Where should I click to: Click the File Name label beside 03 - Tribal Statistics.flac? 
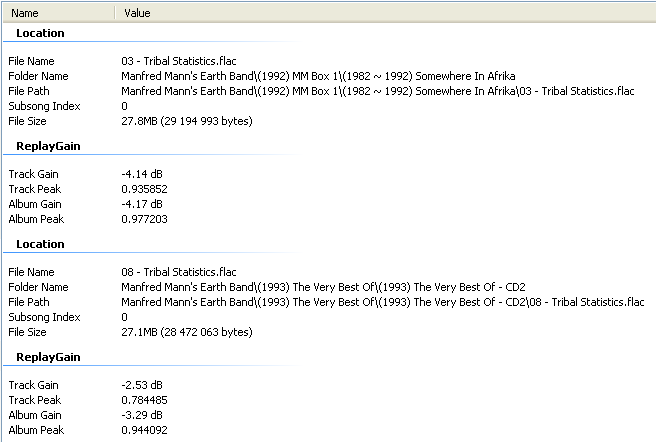(x=31, y=61)
